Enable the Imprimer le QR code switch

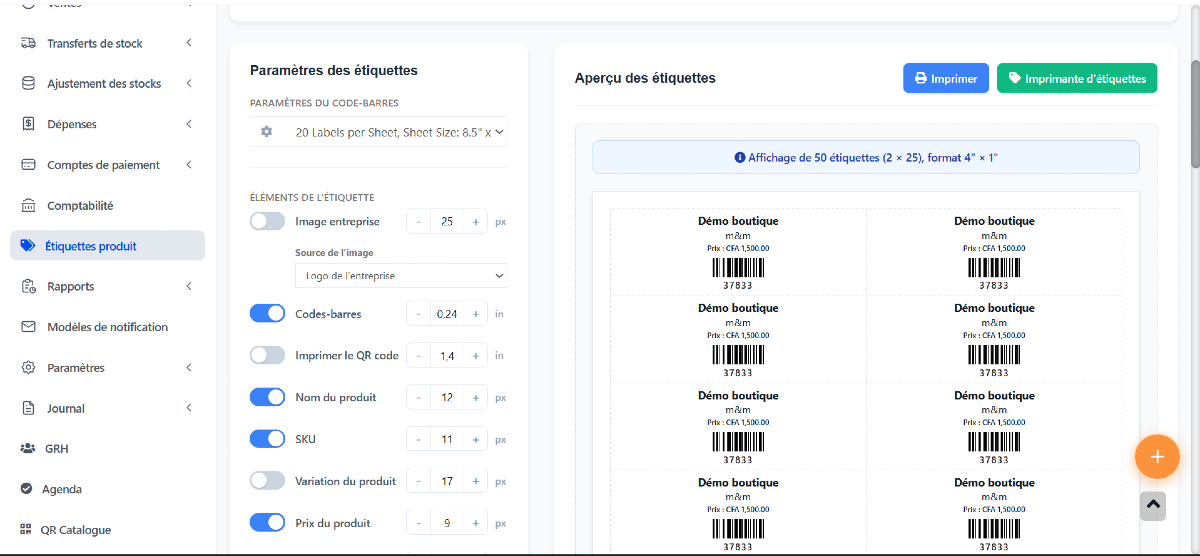(268, 355)
